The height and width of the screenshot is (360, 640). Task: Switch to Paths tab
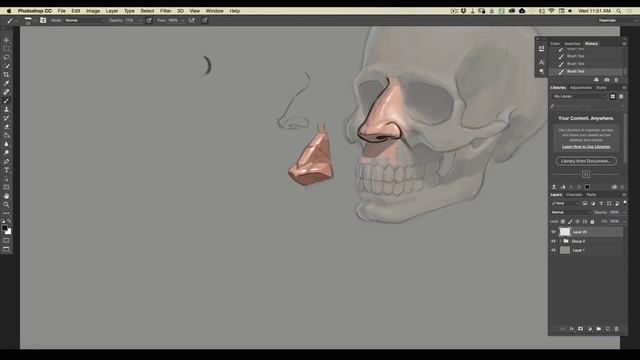(x=591, y=195)
